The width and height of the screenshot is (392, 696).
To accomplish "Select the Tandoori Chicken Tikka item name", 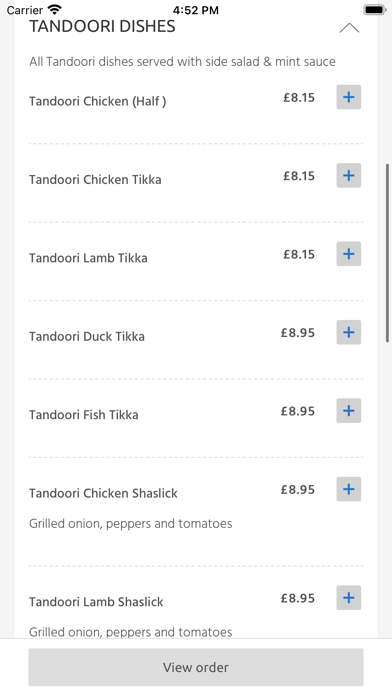I will (95, 179).
